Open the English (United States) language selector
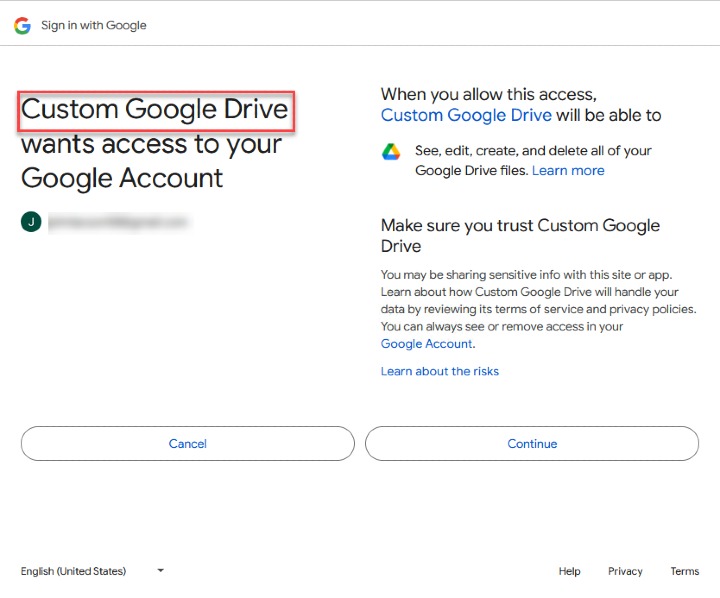Screen dimensions: 720x598 coord(74,571)
